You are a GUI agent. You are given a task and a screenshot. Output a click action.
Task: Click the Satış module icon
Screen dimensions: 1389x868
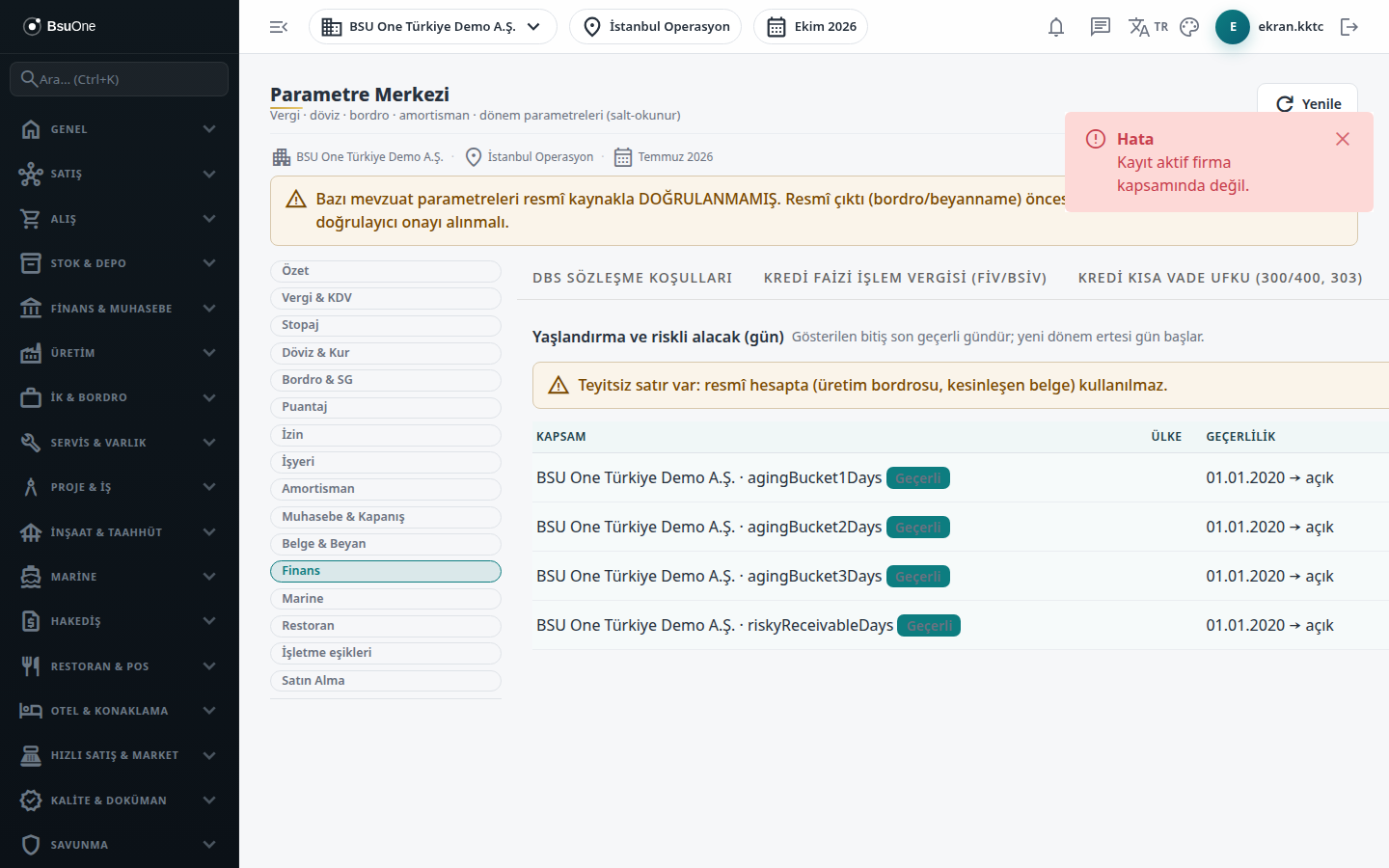tap(31, 174)
